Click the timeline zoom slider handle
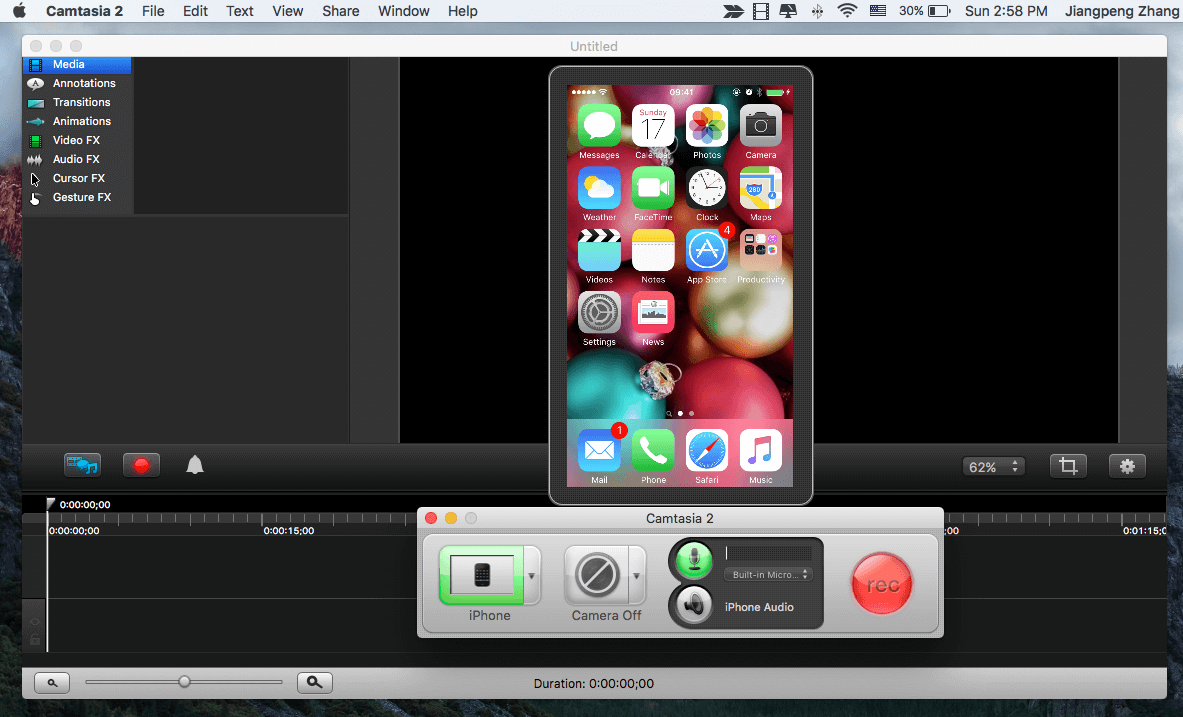 (184, 682)
